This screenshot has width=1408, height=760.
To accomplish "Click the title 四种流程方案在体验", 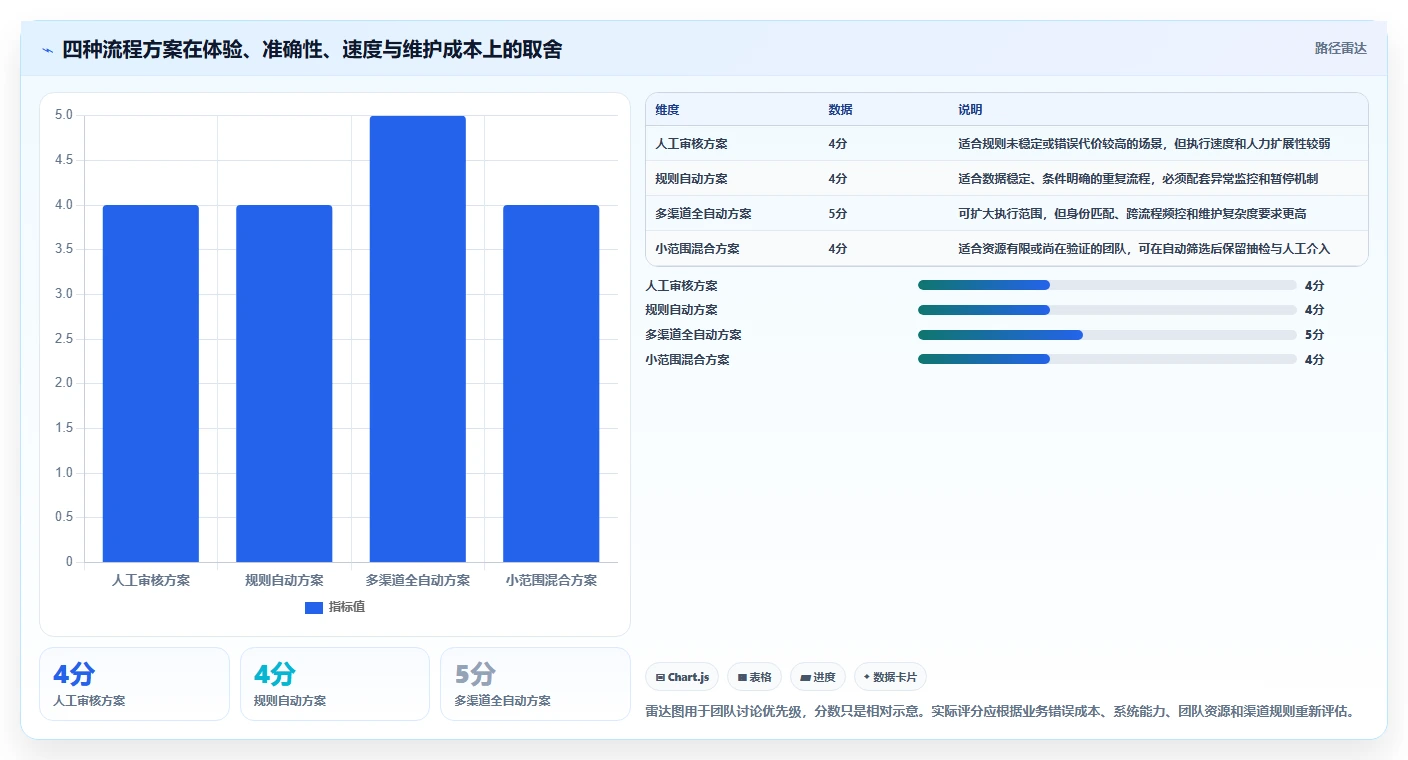I will pyautogui.click(x=312, y=50).
